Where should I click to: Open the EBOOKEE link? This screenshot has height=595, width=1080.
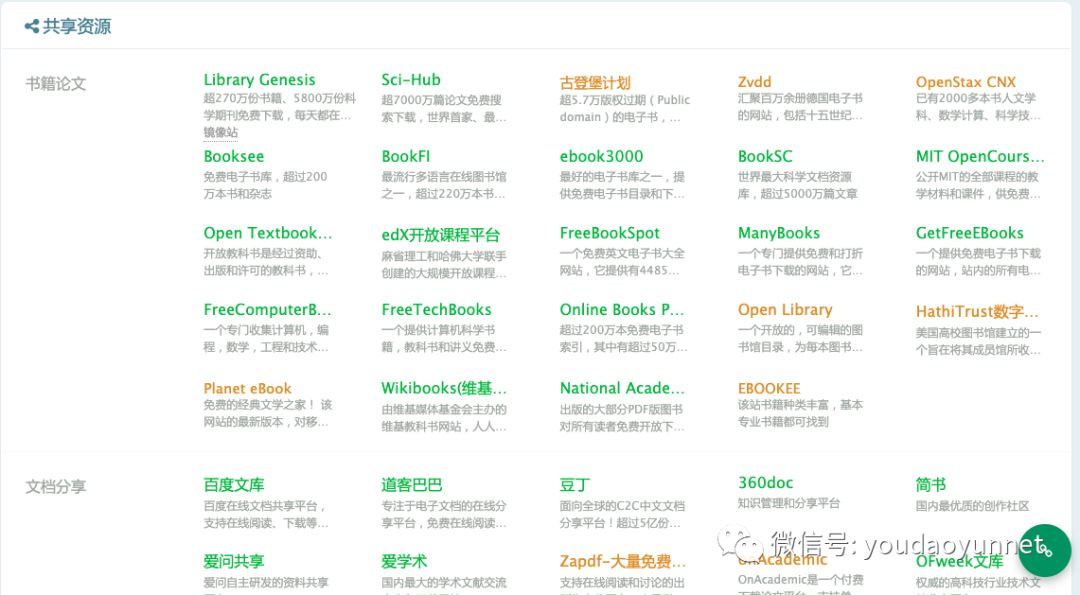(x=769, y=388)
